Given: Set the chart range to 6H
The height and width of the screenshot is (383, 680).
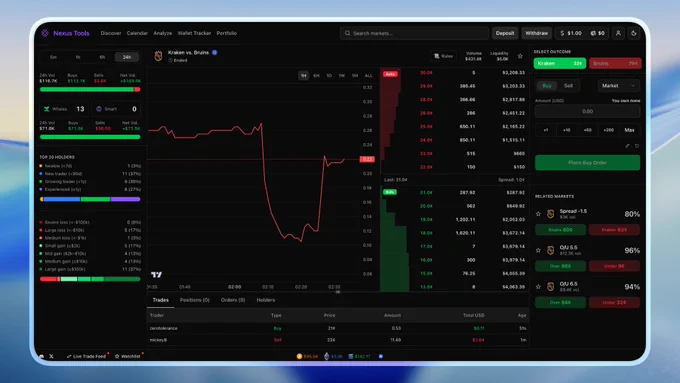Looking at the screenshot, I should point(316,75).
